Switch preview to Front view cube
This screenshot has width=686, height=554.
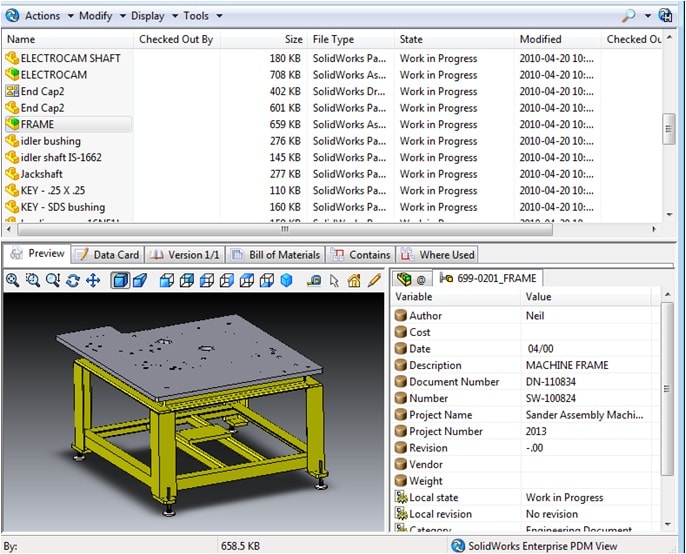point(167,281)
